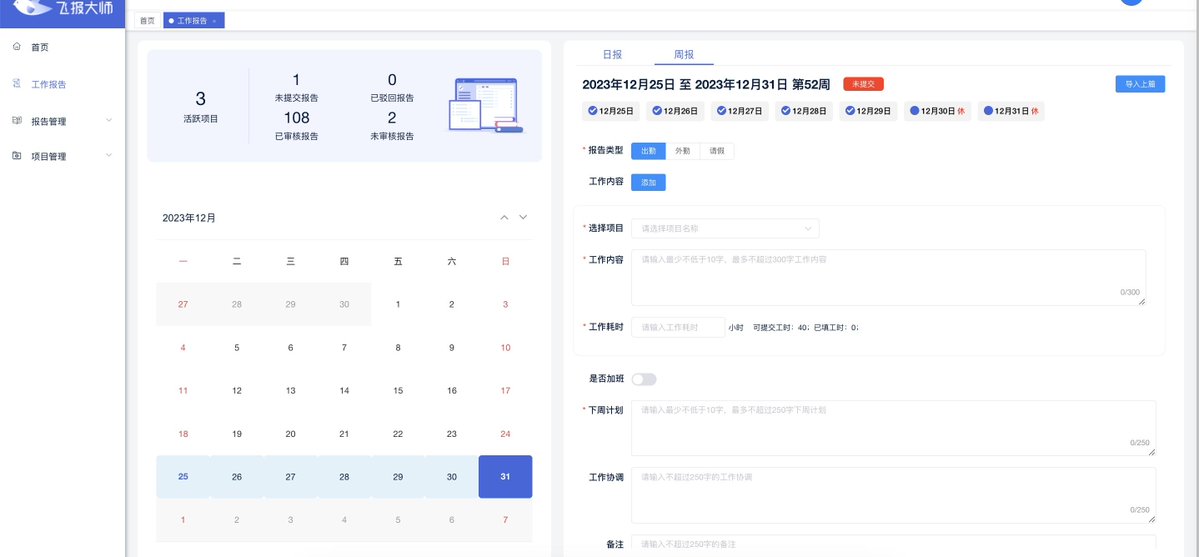Select December 31 on the calendar
The image size is (1199, 557).
point(505,477)
